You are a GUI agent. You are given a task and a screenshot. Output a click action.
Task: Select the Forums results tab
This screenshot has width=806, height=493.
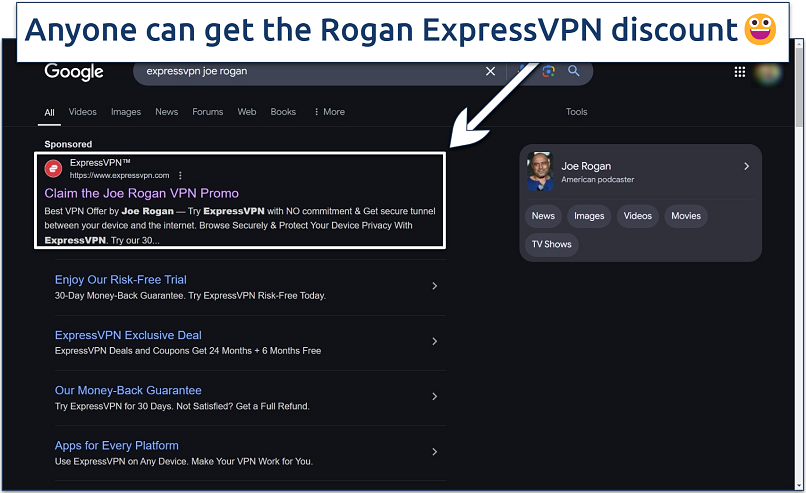pyautogui.click(x=208, y=112)
